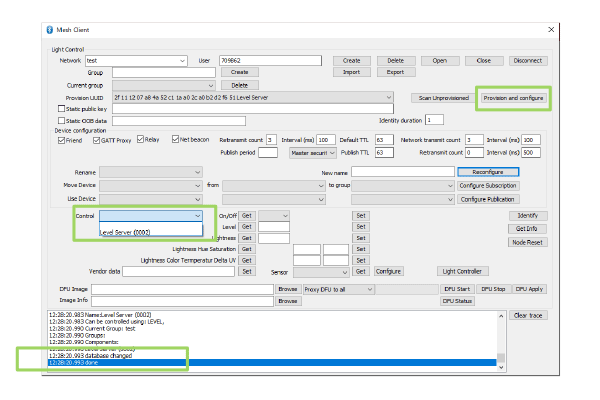Click the Lightness Hue Saturation Get button

(x=247, y=249)
